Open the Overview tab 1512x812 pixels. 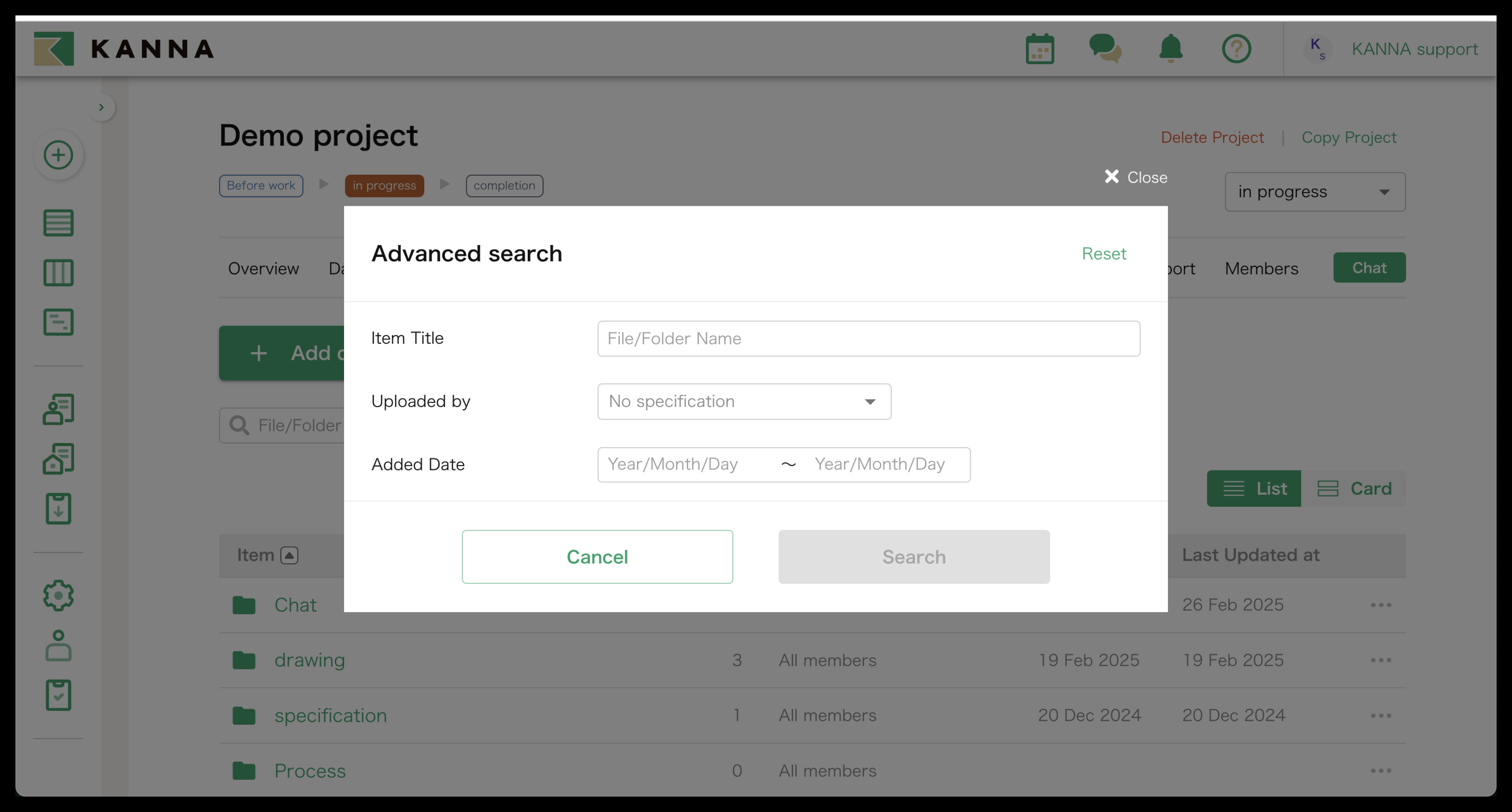[263, 268]
